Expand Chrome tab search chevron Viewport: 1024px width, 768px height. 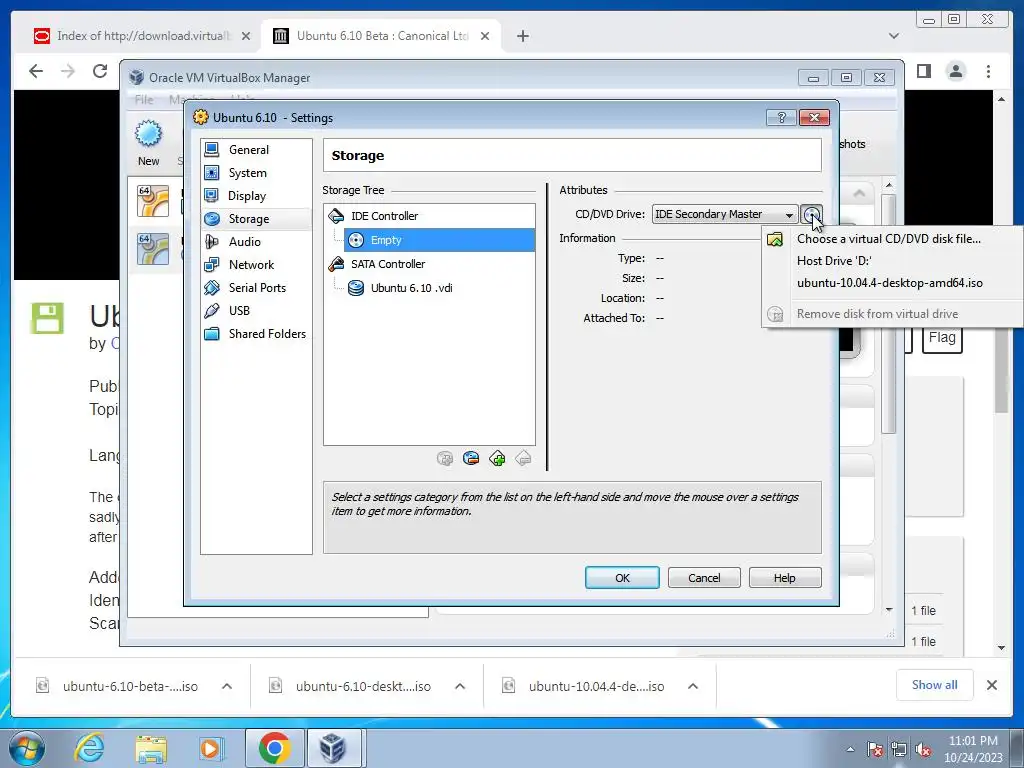[x=893, y=36]
